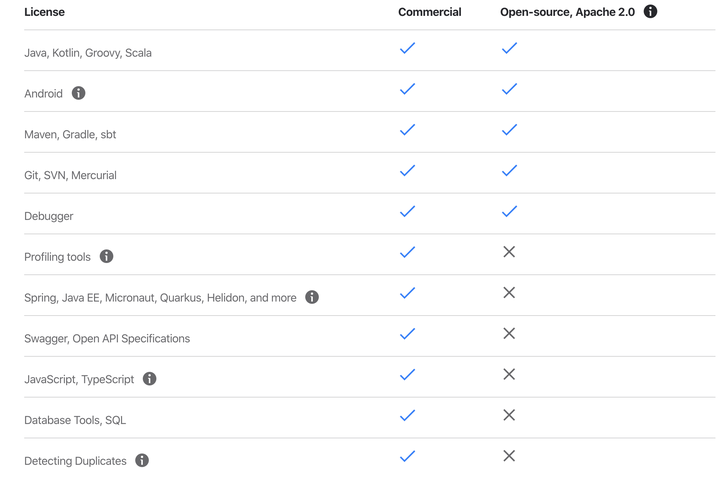Image resolution: width=720 pixels, height=489 pixels.
Task: Show info for JavaScript, TypeScript
Action: click(150, 379)
